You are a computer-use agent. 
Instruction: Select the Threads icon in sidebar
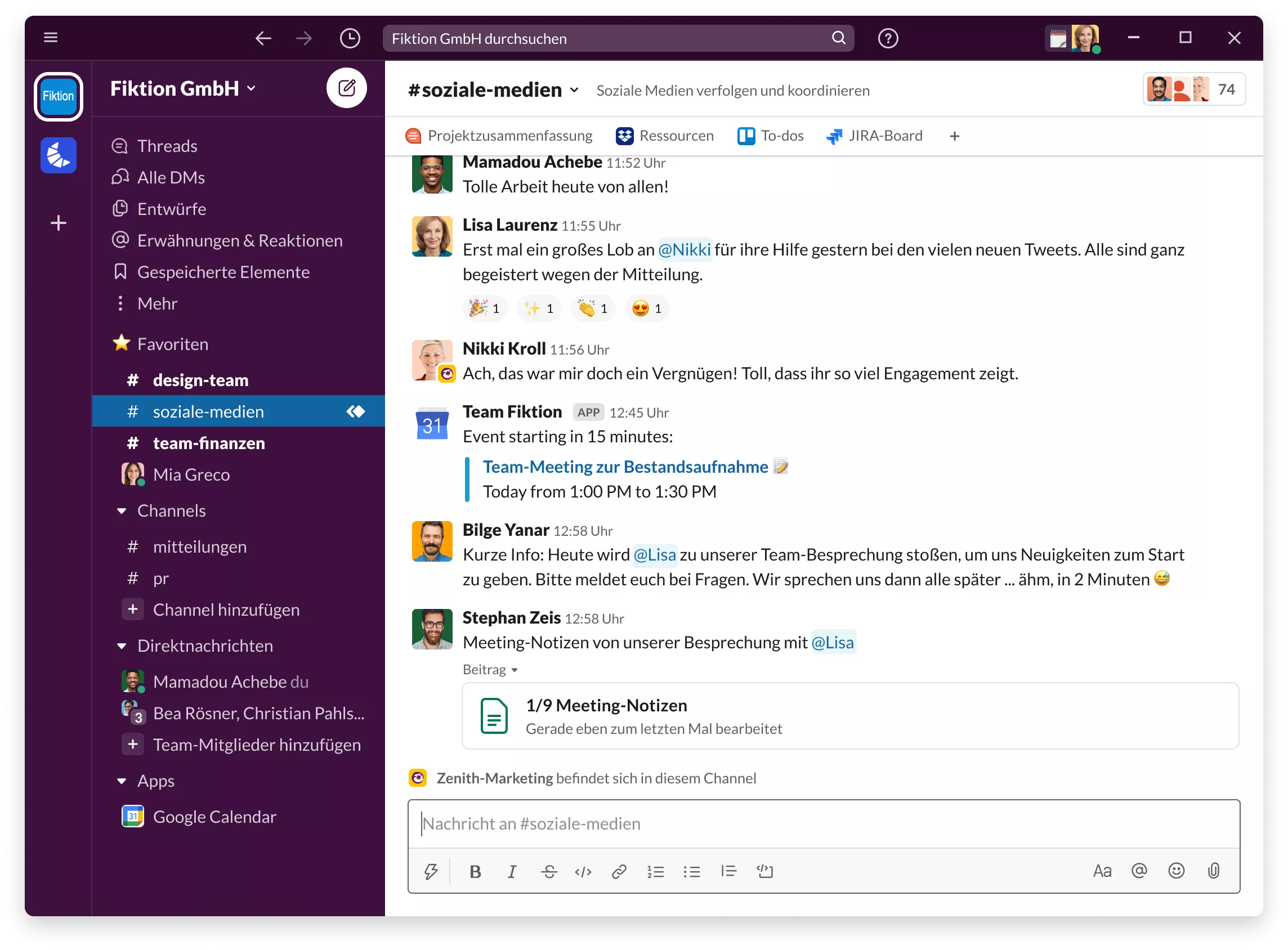[120, 146]
